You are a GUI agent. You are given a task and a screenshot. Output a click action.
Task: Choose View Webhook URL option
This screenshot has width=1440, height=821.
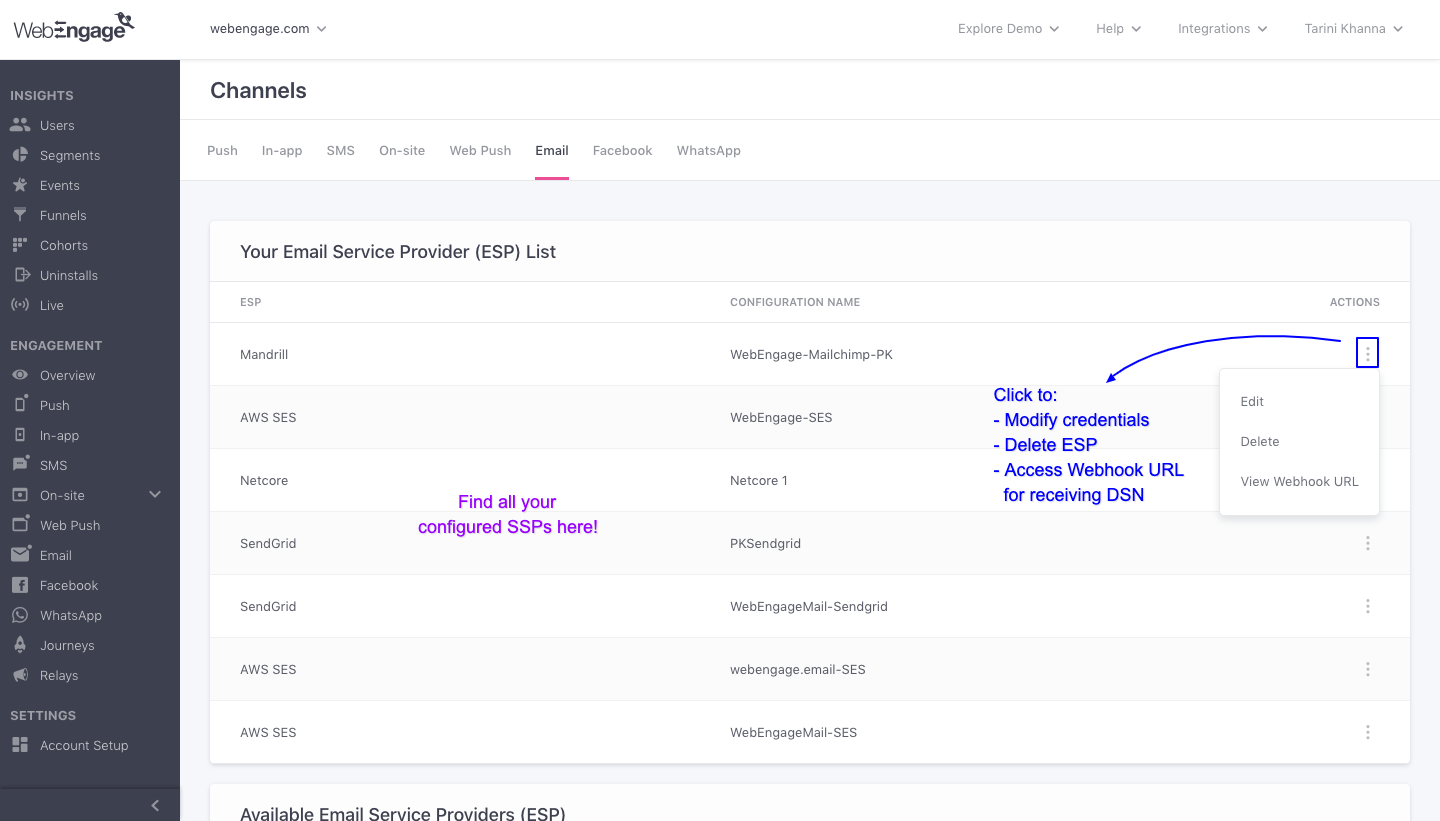pyautogui.click(x=1299, y=481)
